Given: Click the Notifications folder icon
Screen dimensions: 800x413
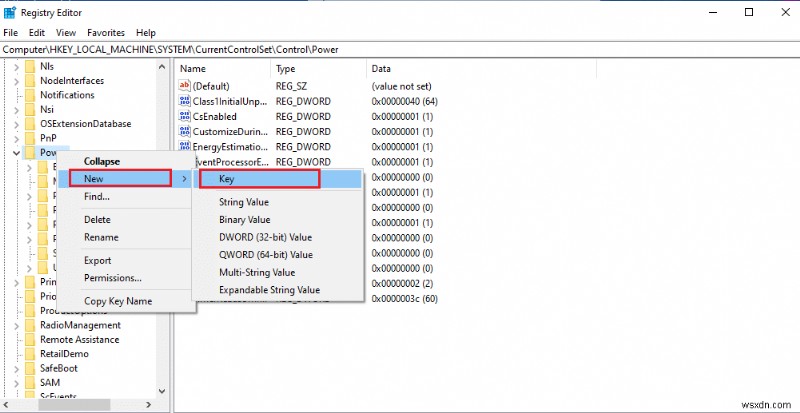Looking at the screenshot, I should tap(31, 95).
